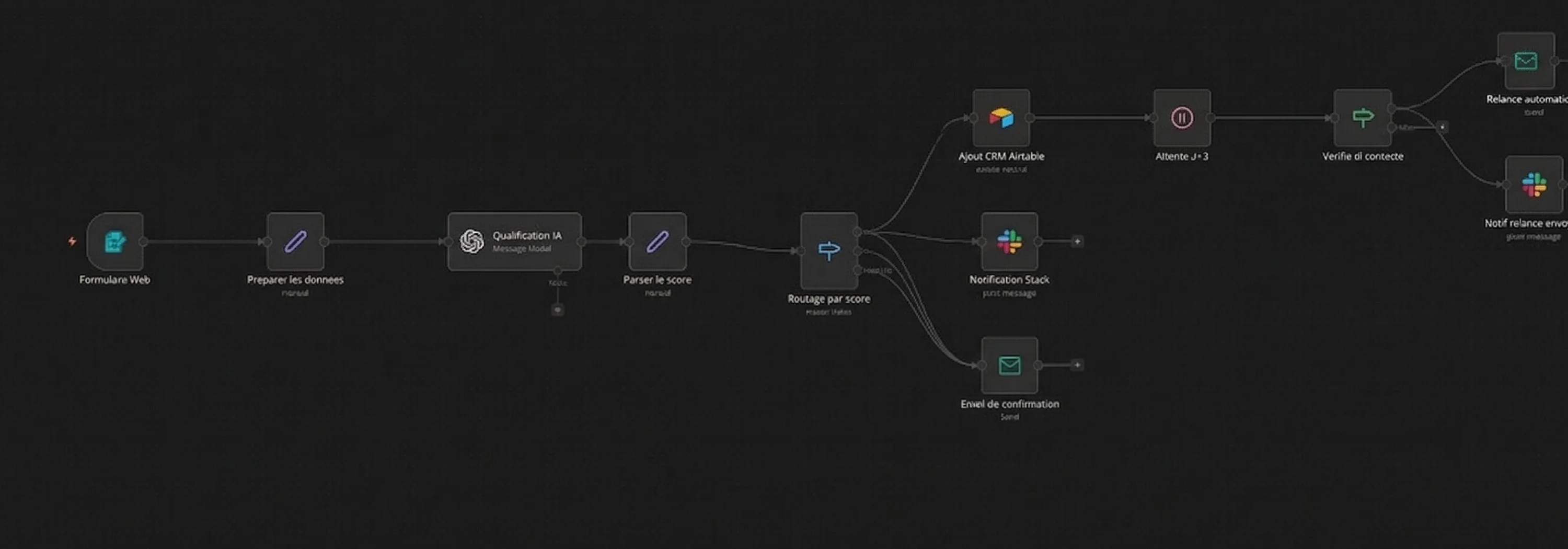Image resolution: width=1568 pixels, height=549 pixels.
Task: Click the plus button after Notification Slack
Action: point(1076,241)
